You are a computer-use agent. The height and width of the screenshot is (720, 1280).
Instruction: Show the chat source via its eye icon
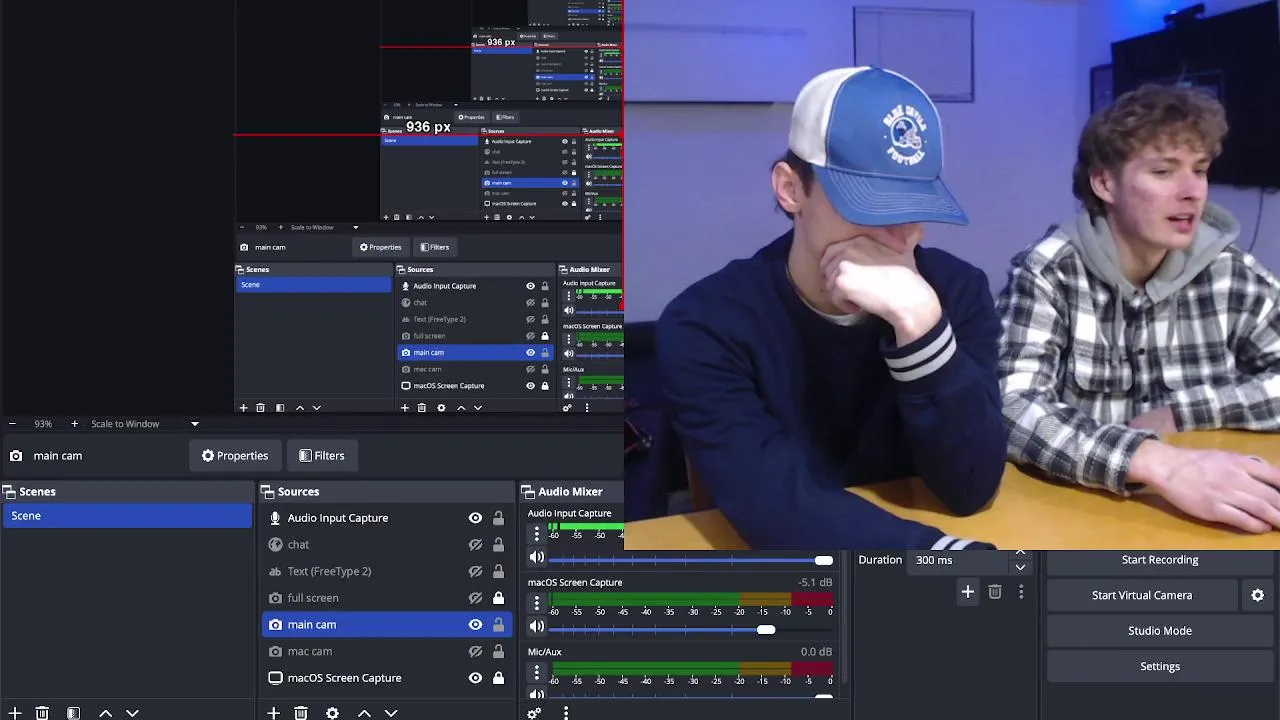475,545
